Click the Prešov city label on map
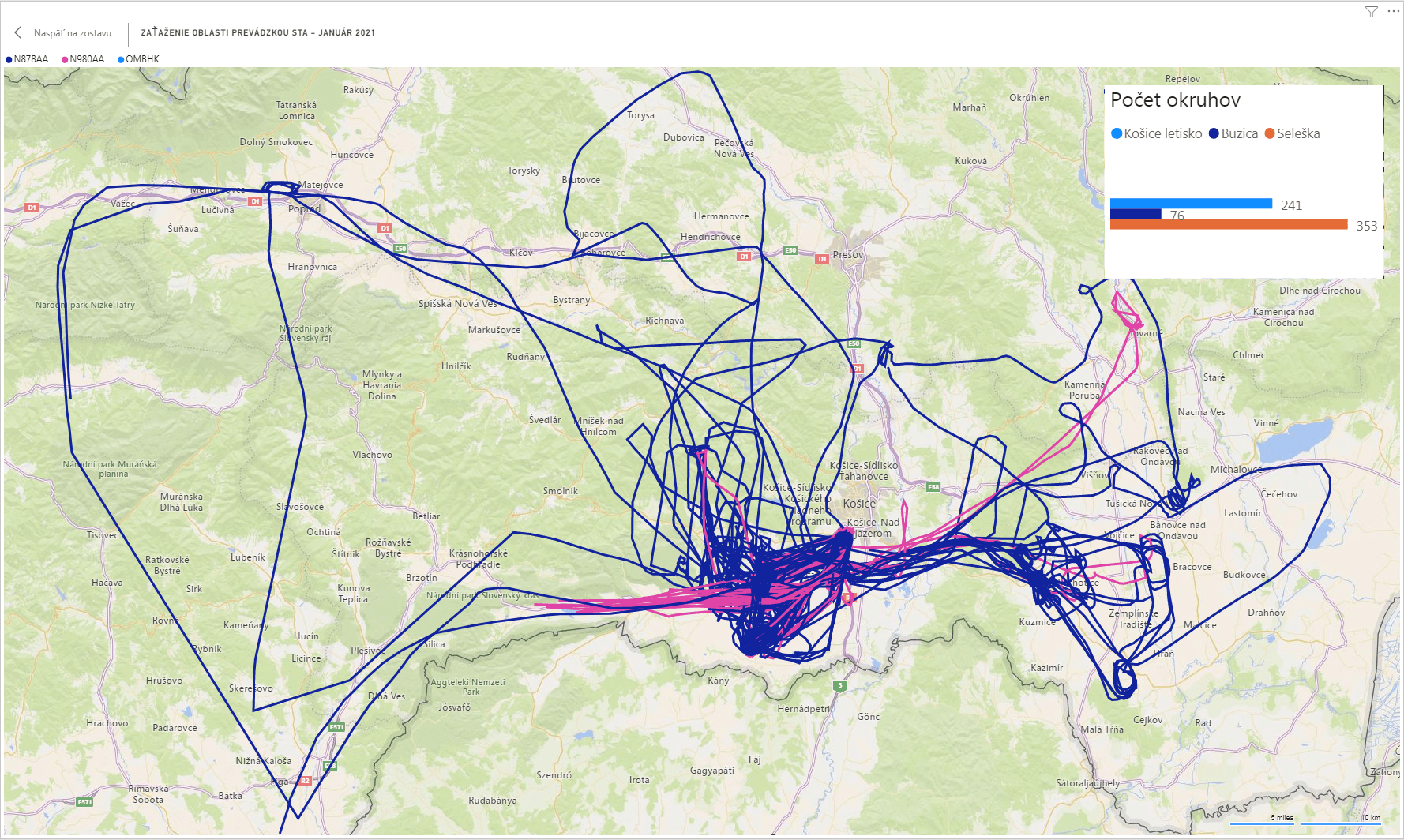 click(848, 255)
